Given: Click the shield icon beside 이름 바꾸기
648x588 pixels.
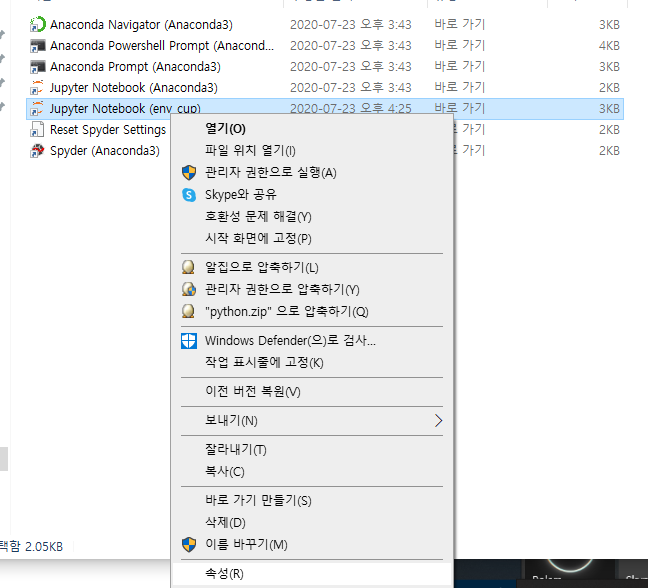Looking at the screenshot, I should pos(189,545).
